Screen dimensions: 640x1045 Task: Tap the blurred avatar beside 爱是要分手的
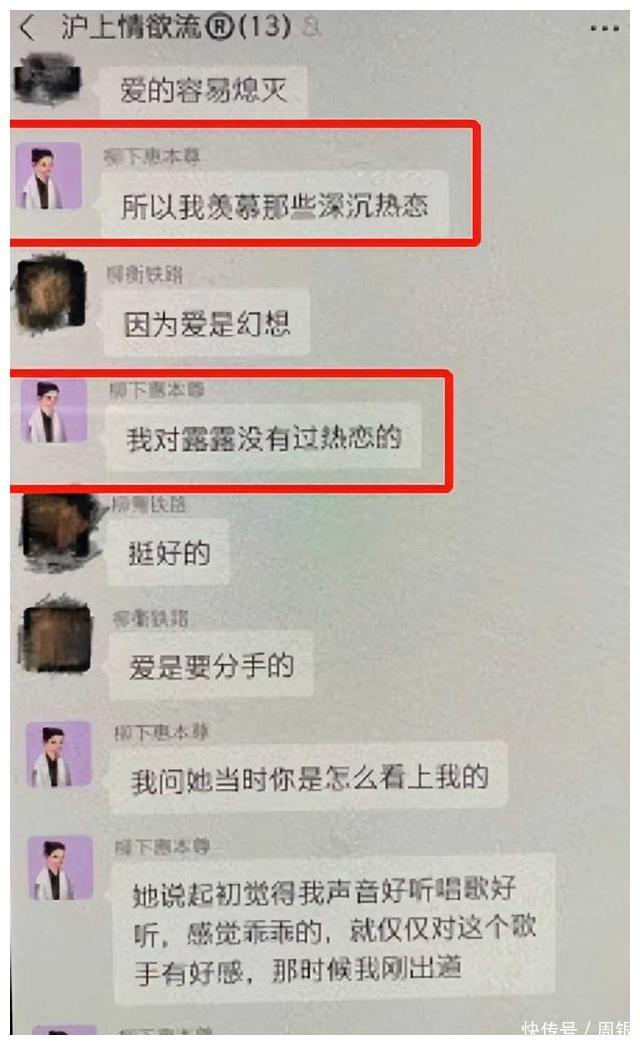(x=57, y=638)
